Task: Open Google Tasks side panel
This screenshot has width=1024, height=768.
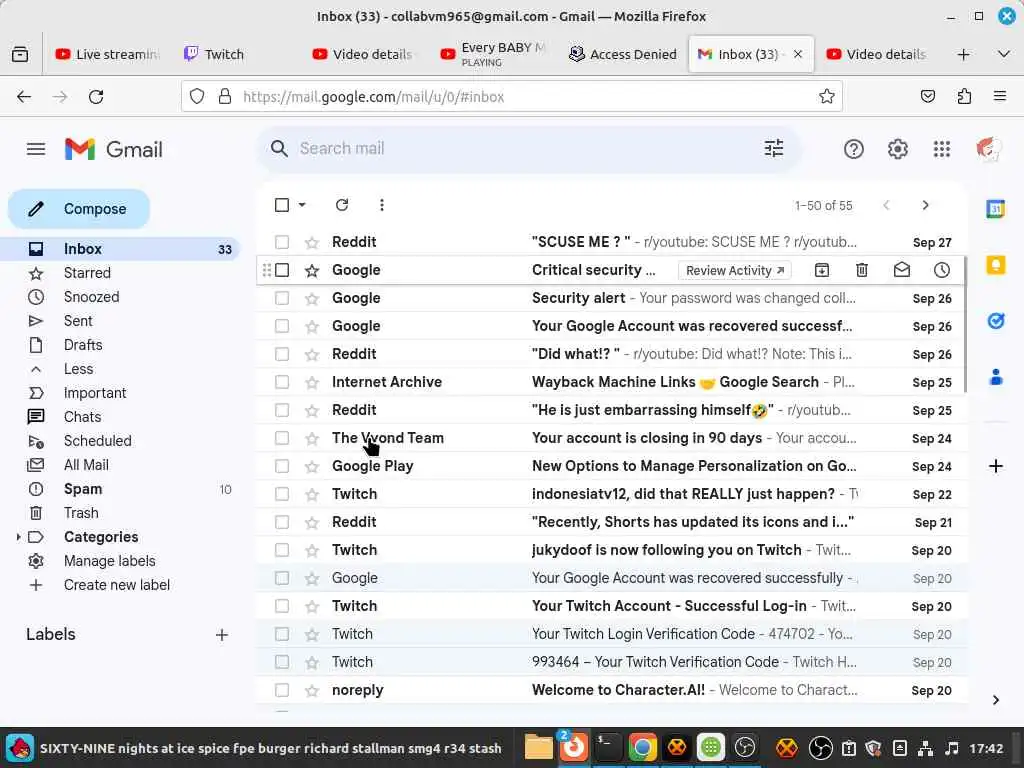Action: (995, 321)
